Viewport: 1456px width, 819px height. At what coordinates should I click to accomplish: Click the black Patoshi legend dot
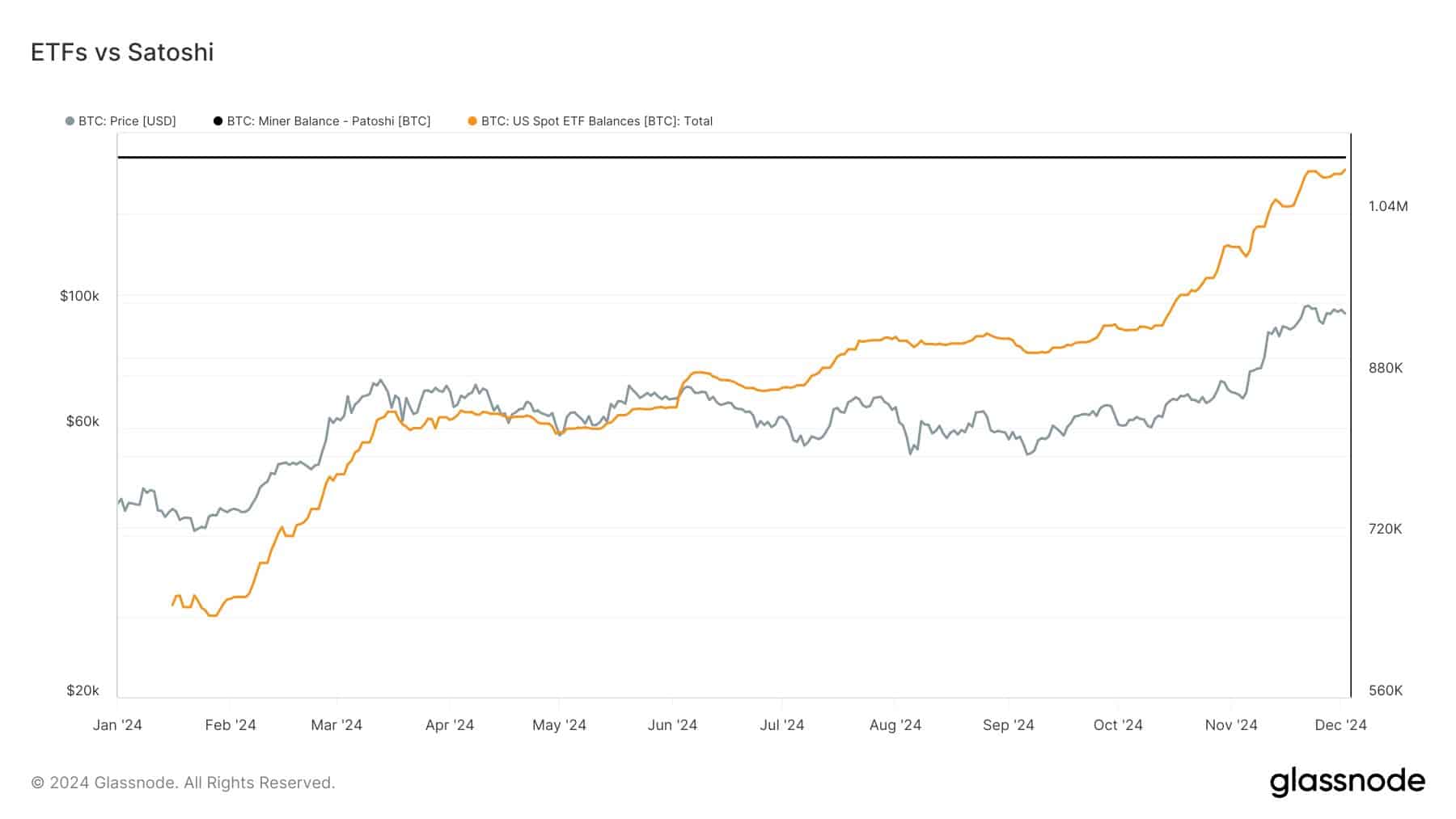pyautogui.click(x=218, y=121)
